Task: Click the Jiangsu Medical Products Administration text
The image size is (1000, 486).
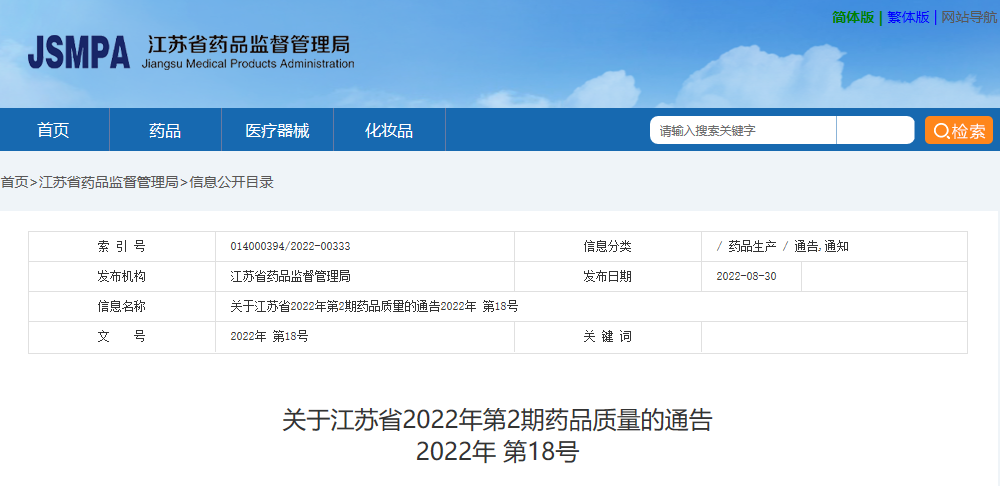Action: pyautogui.click(x=247, y=64)
